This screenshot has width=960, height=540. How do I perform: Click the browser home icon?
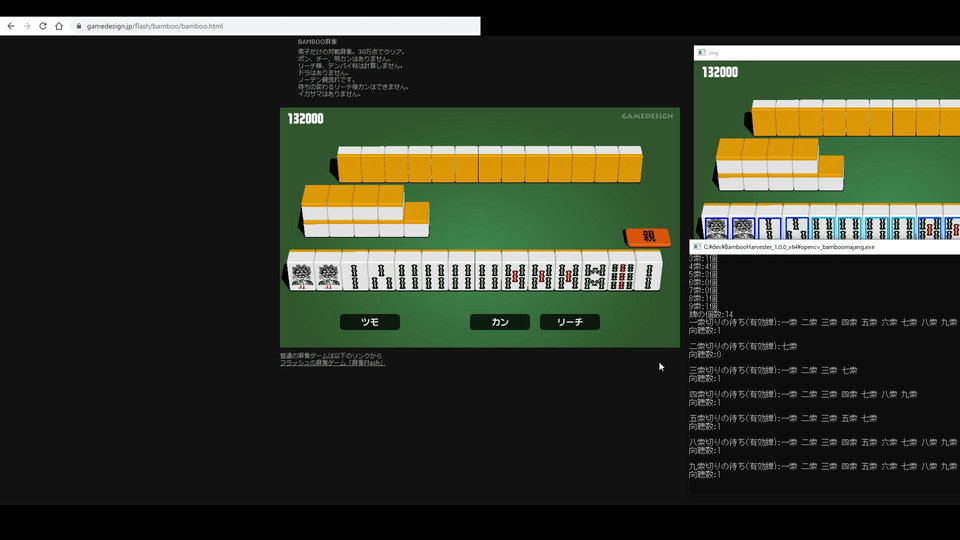(x=59, y=26)
